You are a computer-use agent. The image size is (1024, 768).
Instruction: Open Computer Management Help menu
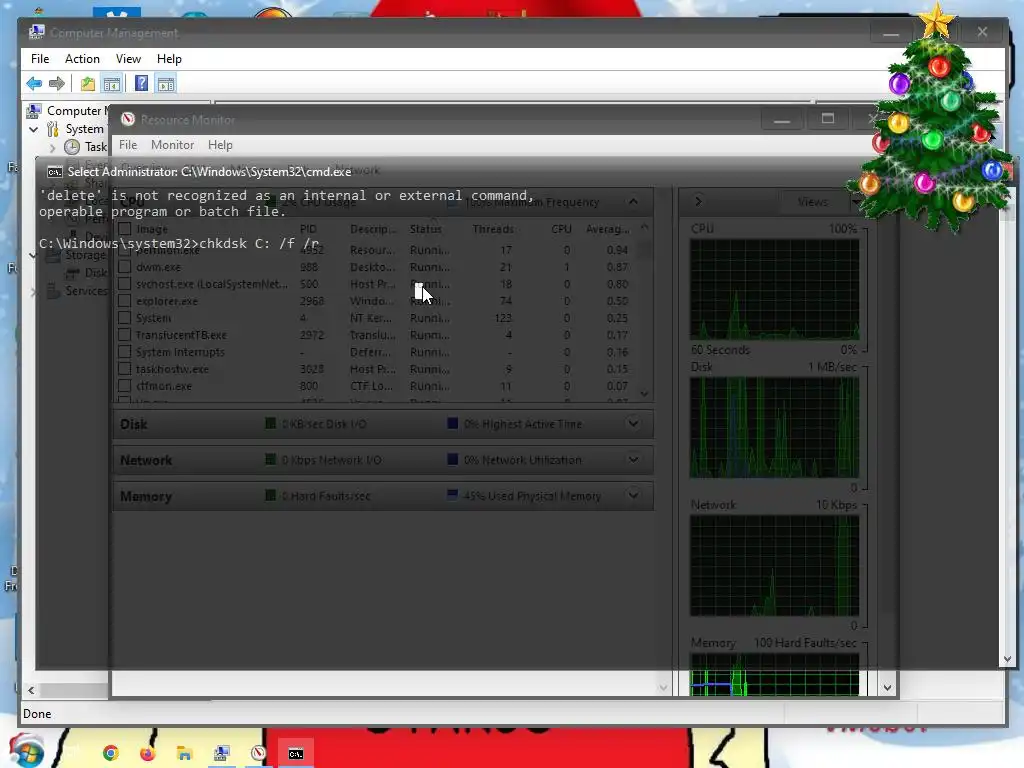coord(169,59)
